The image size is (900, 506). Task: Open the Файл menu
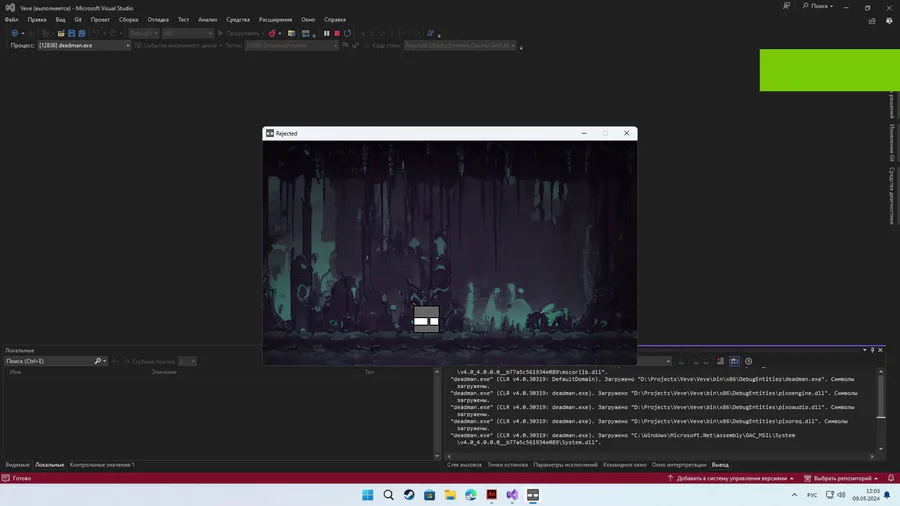point(11,20)
